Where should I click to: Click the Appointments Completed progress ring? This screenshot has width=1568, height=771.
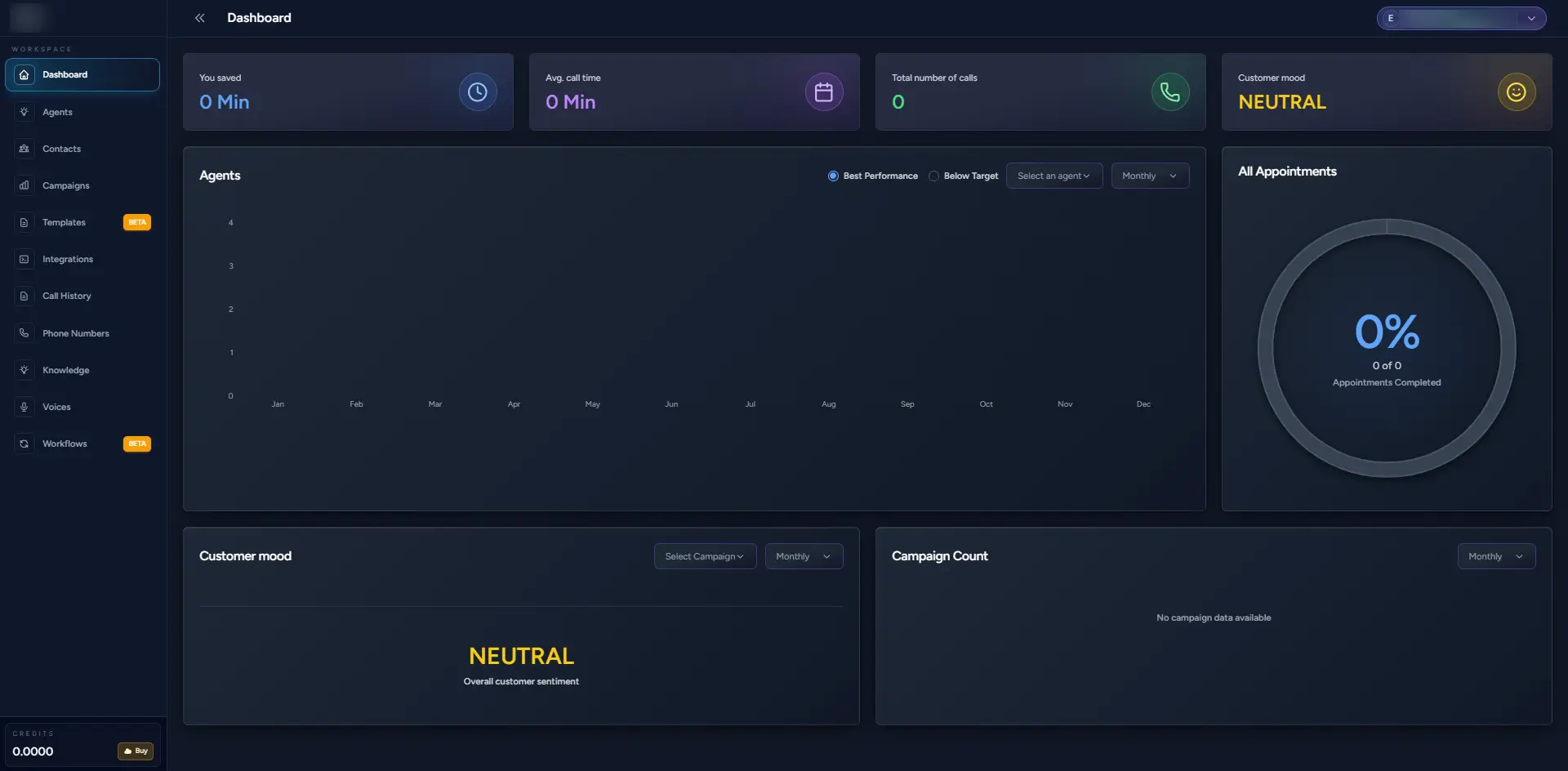[x=1386, y=345]
